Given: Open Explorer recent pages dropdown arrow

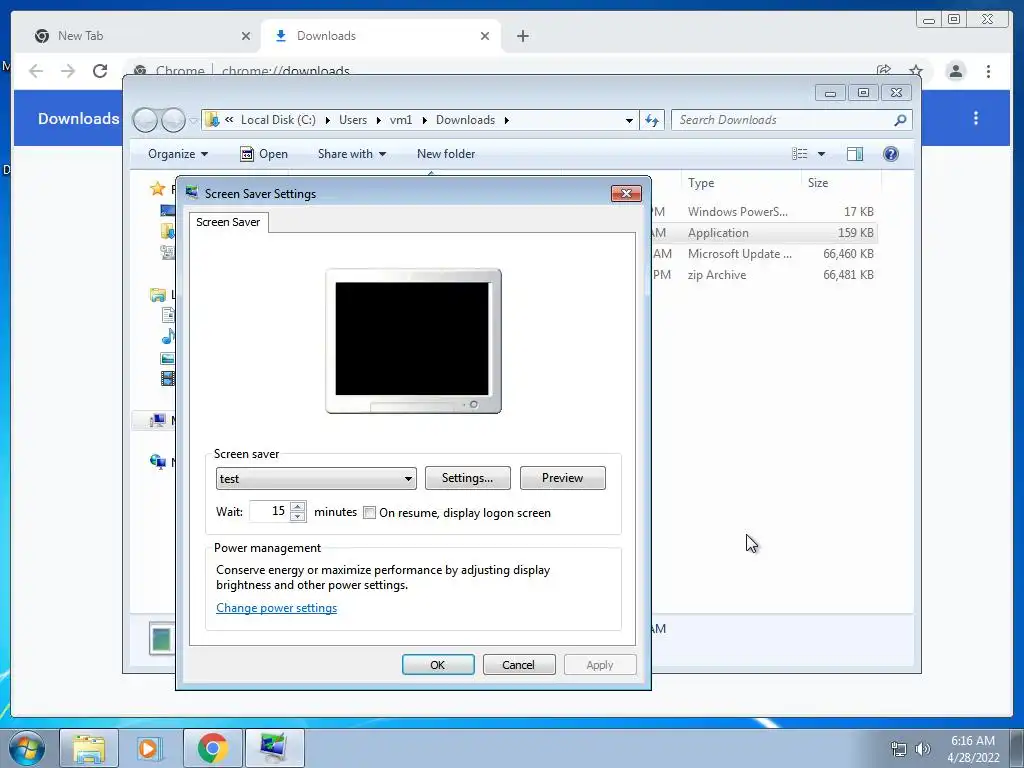Looking at the screenshot, I should pos(193,121).
